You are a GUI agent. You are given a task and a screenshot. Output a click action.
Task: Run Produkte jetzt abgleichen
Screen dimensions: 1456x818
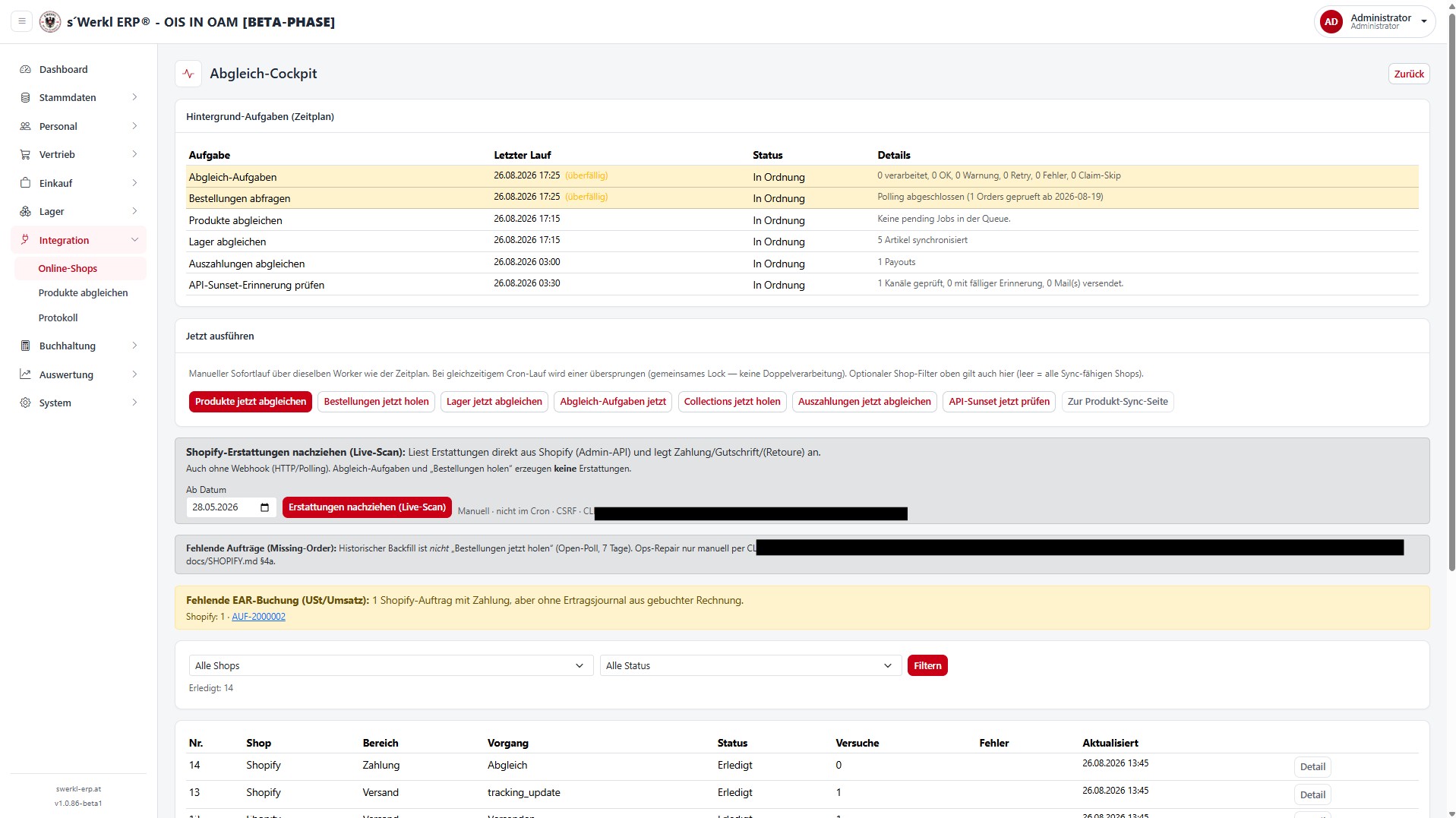click(x=251, y=402)
